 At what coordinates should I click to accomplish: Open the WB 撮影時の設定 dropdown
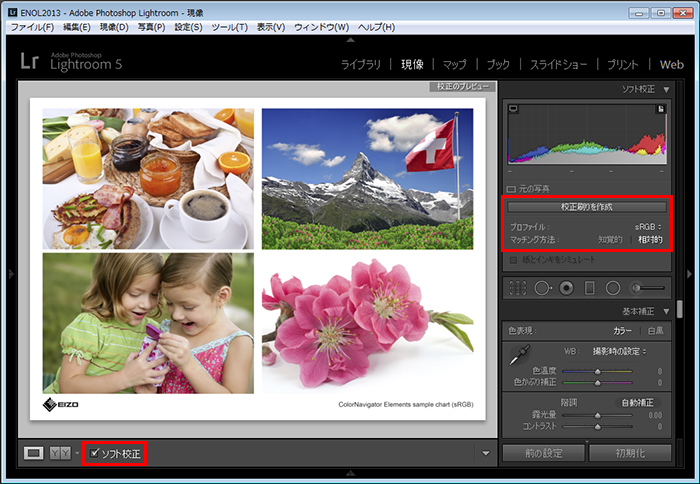[619, 351]
